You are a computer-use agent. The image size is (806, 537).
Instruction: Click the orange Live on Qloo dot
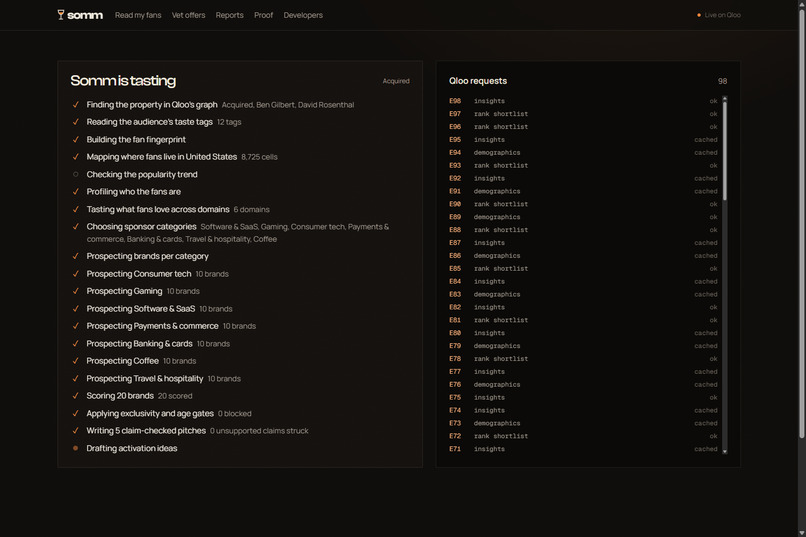pos(699,15)
